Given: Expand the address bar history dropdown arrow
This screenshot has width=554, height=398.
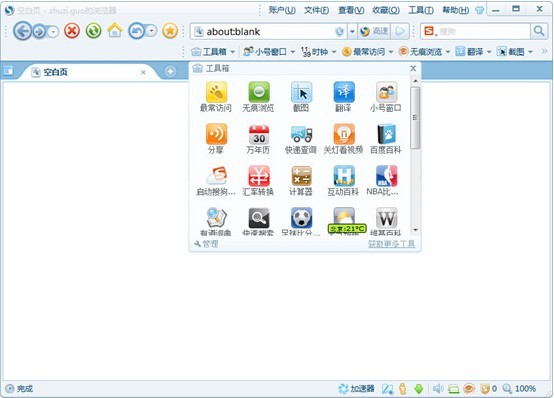Looking at the screenshot, I should coord(352,31).
